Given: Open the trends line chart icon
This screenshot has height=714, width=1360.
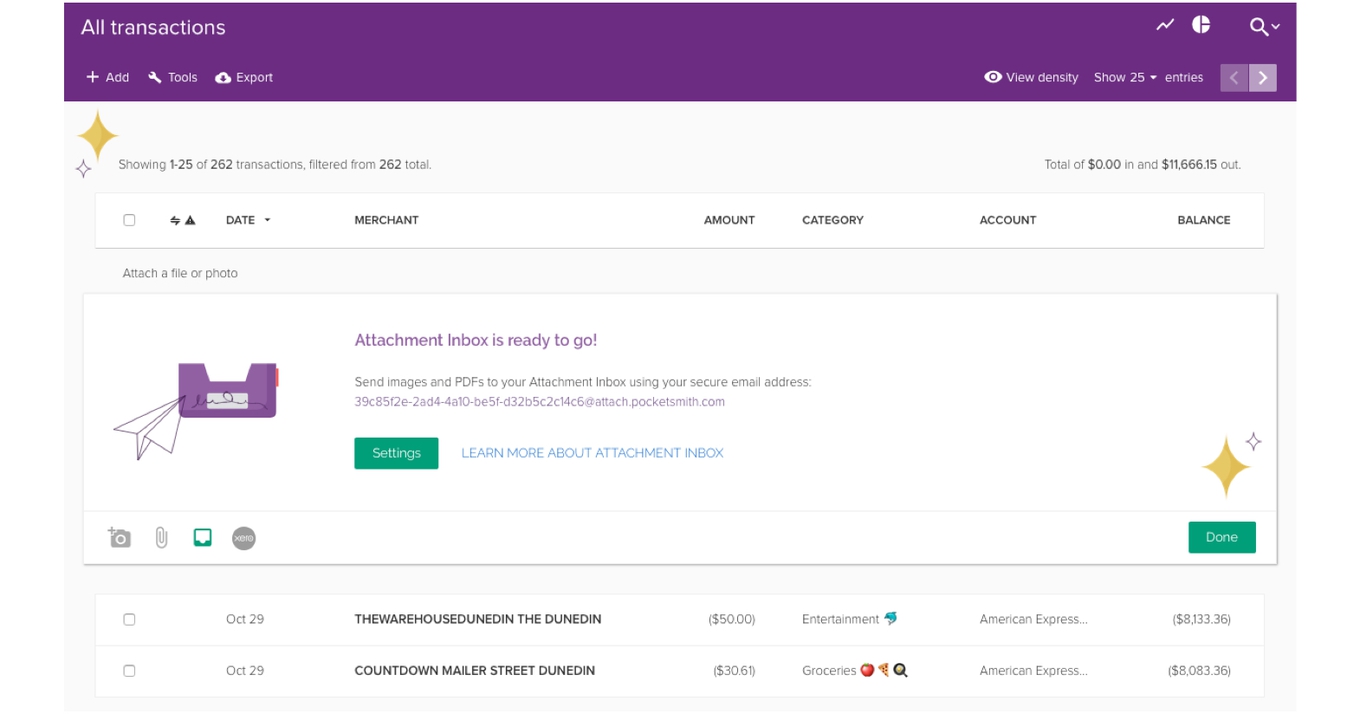Looking at the screenshot, I should pyautogui.click(x=1165, y=25).
